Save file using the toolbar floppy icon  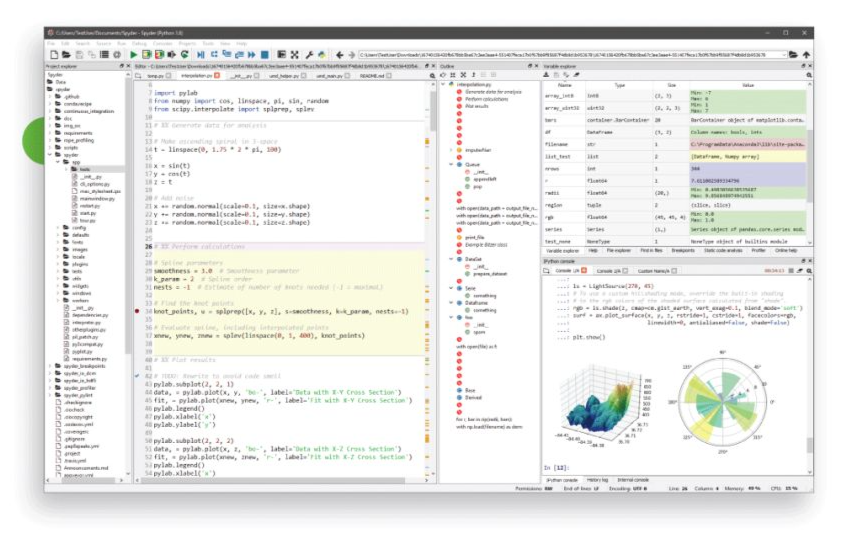pos(79,55)
